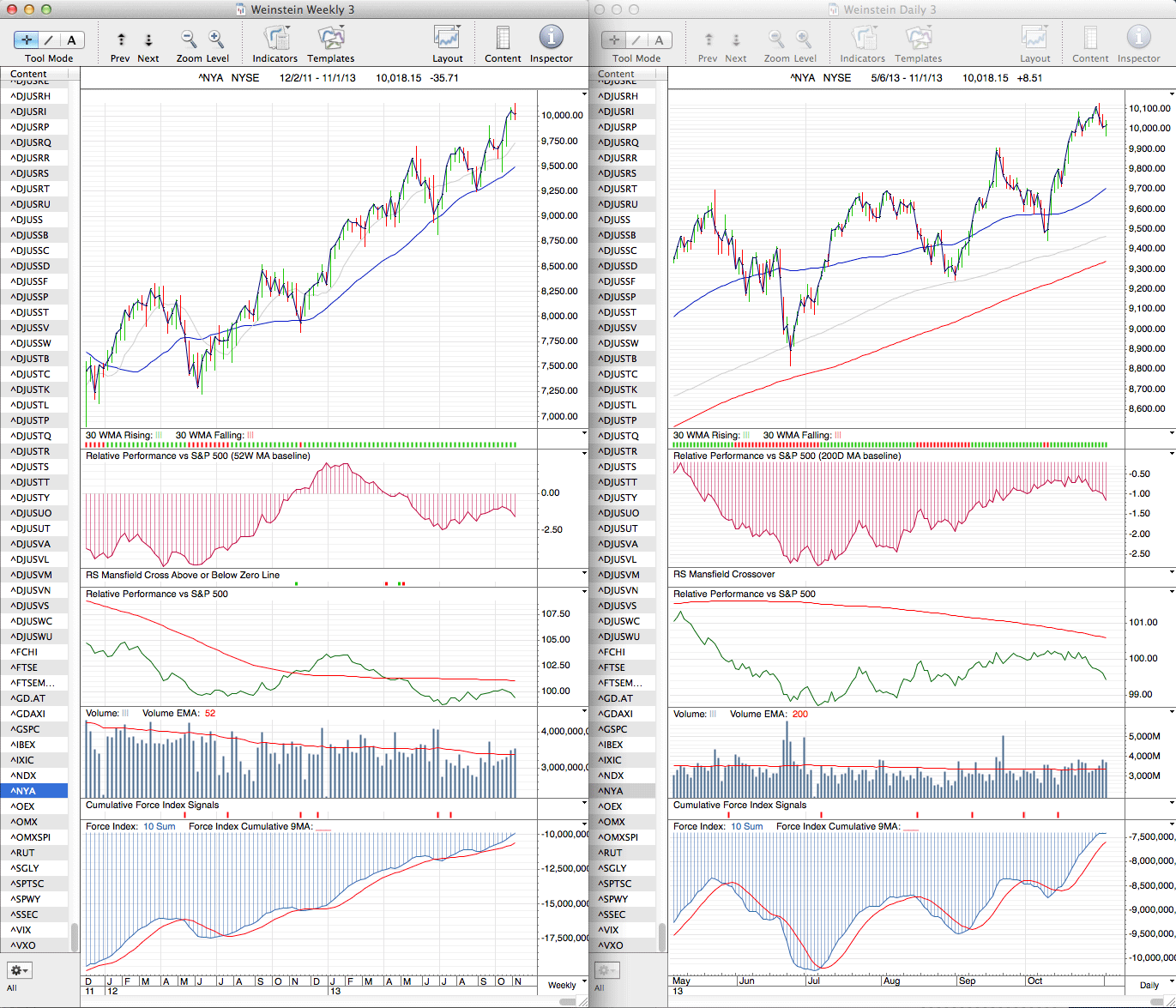
Task: Click the Weekly symbol list scrollbar thumb
Action: click(x=75, y=935)
